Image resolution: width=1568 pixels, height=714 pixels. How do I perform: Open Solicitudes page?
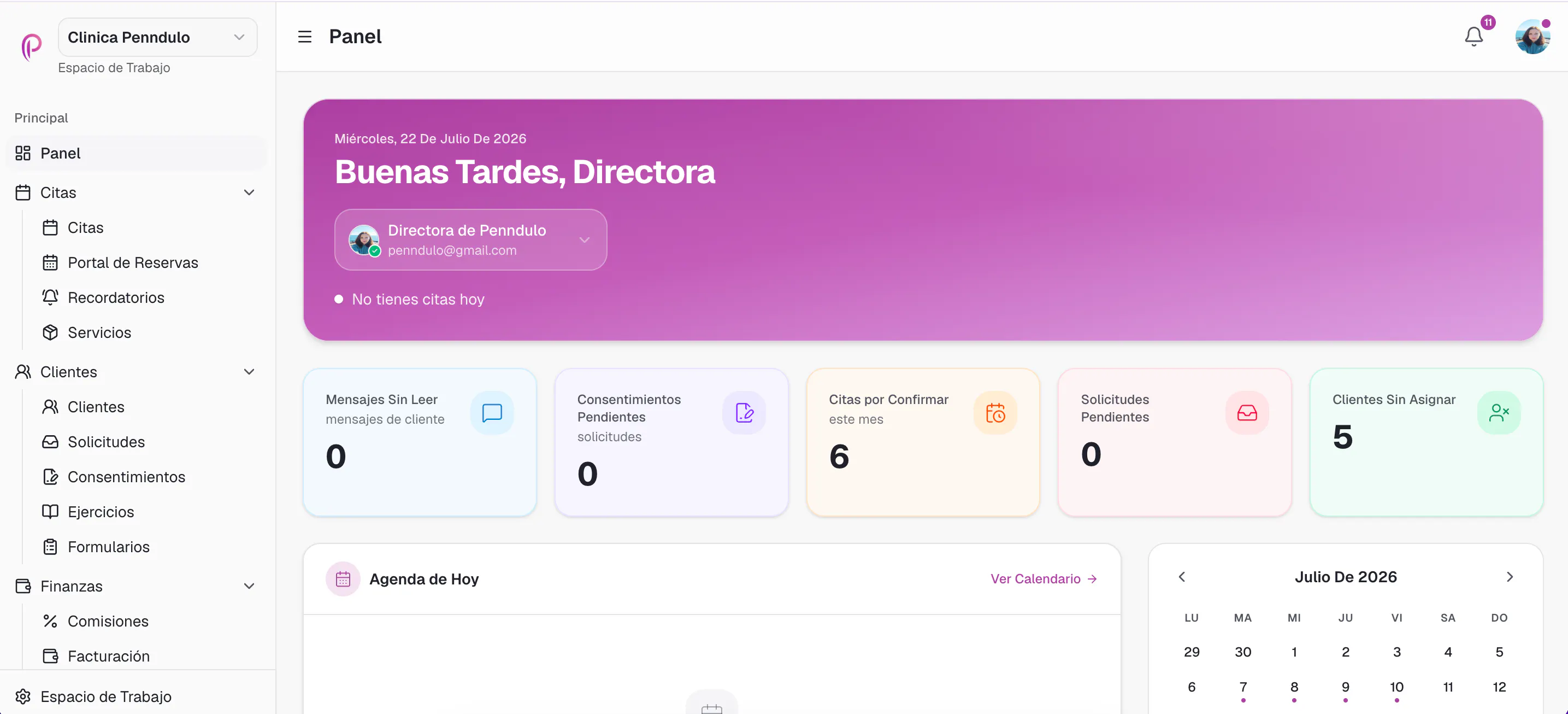(150, 442)
